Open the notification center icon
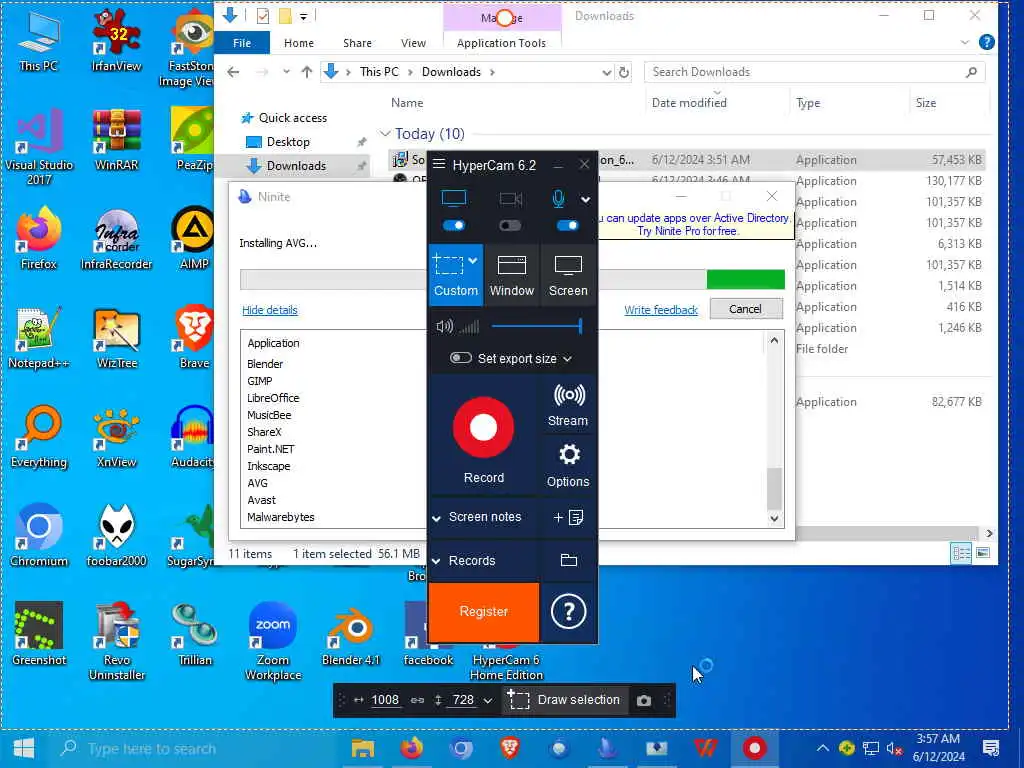1024x768 pixels. click(x=991, y=748)
